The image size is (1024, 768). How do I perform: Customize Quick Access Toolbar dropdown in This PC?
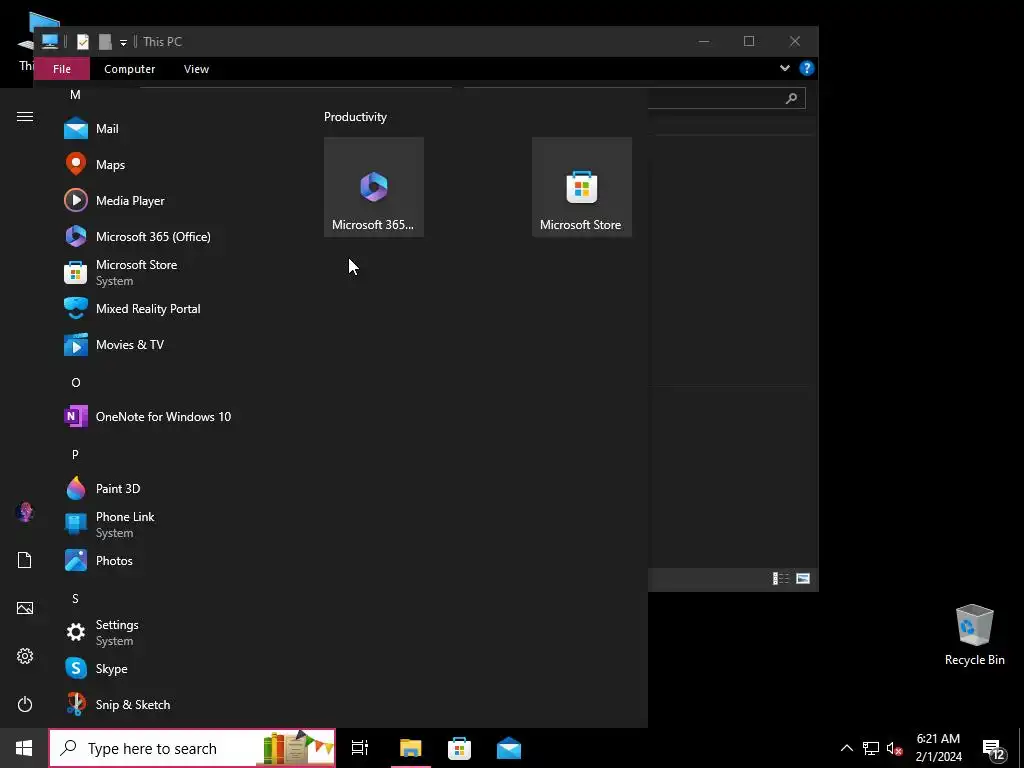tap(123, 43)
